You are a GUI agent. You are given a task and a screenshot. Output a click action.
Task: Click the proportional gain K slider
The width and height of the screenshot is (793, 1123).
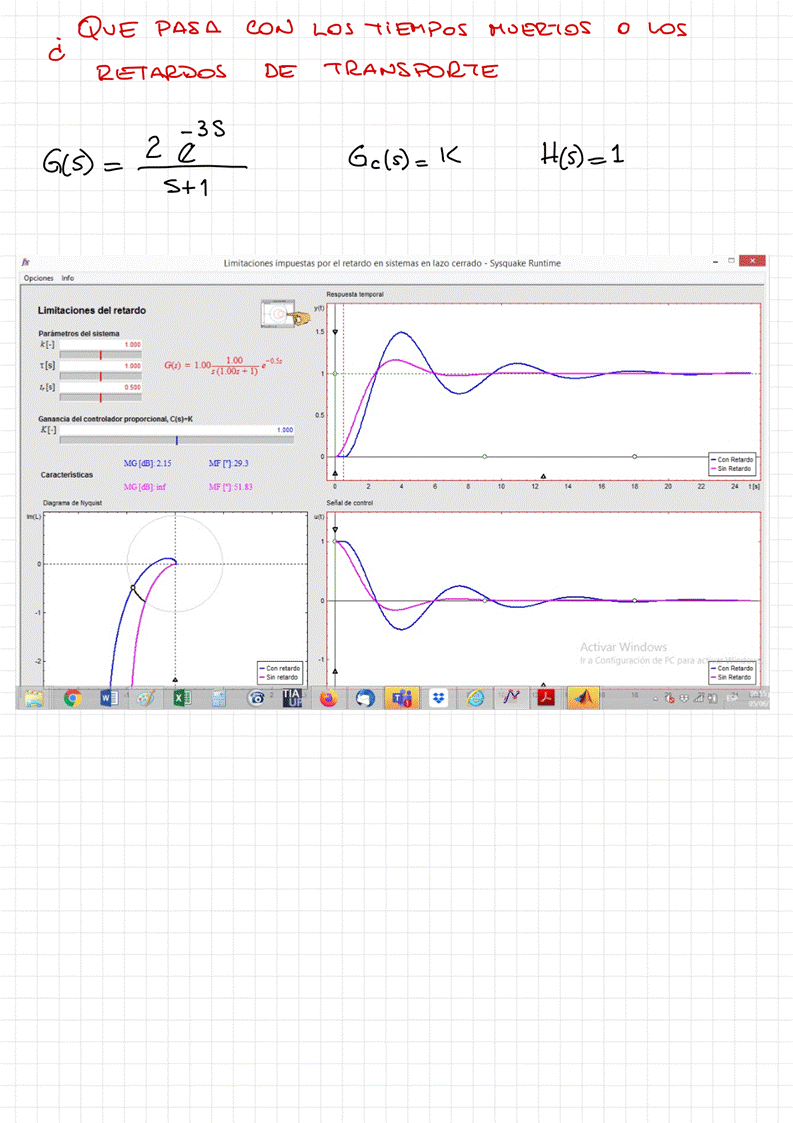(176, 439)
